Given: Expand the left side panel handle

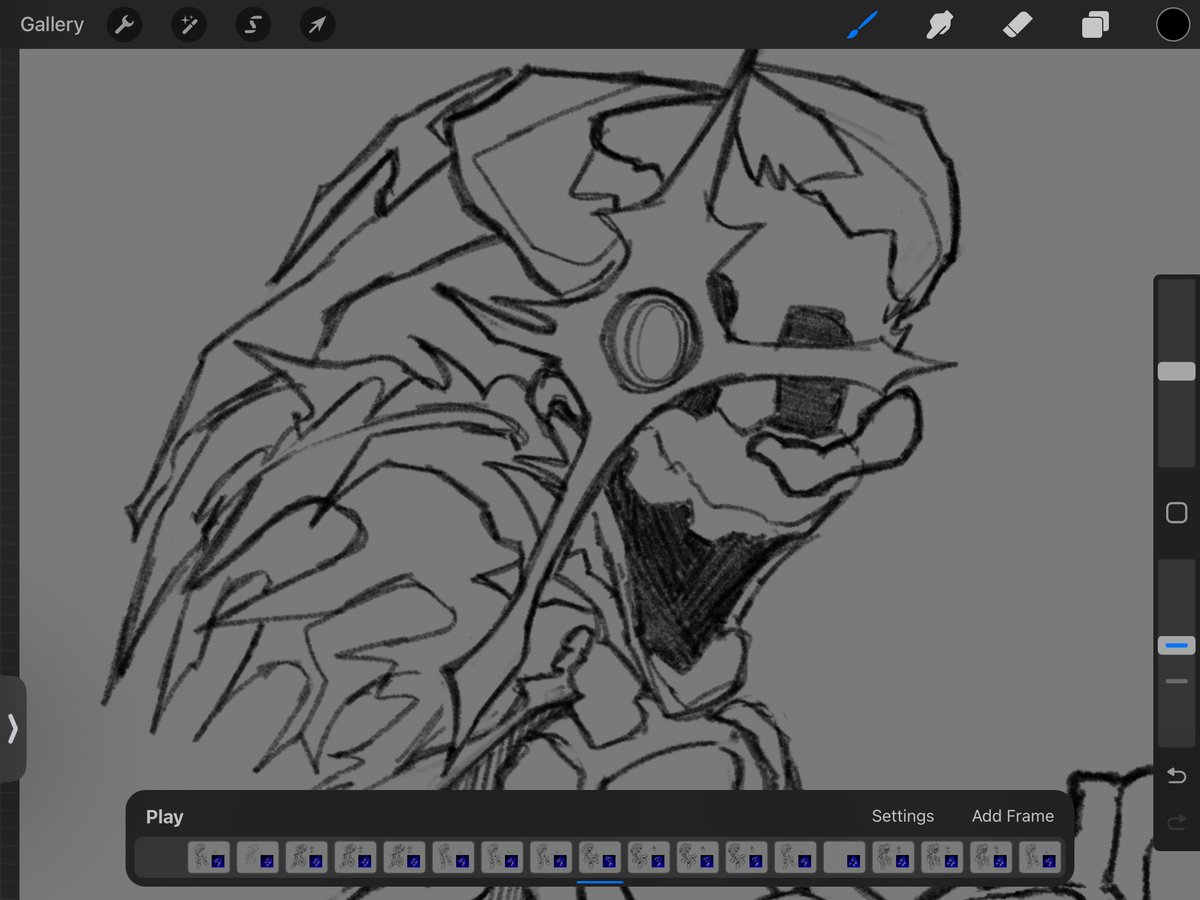Looking at the screenshot, I should (12, 728).
